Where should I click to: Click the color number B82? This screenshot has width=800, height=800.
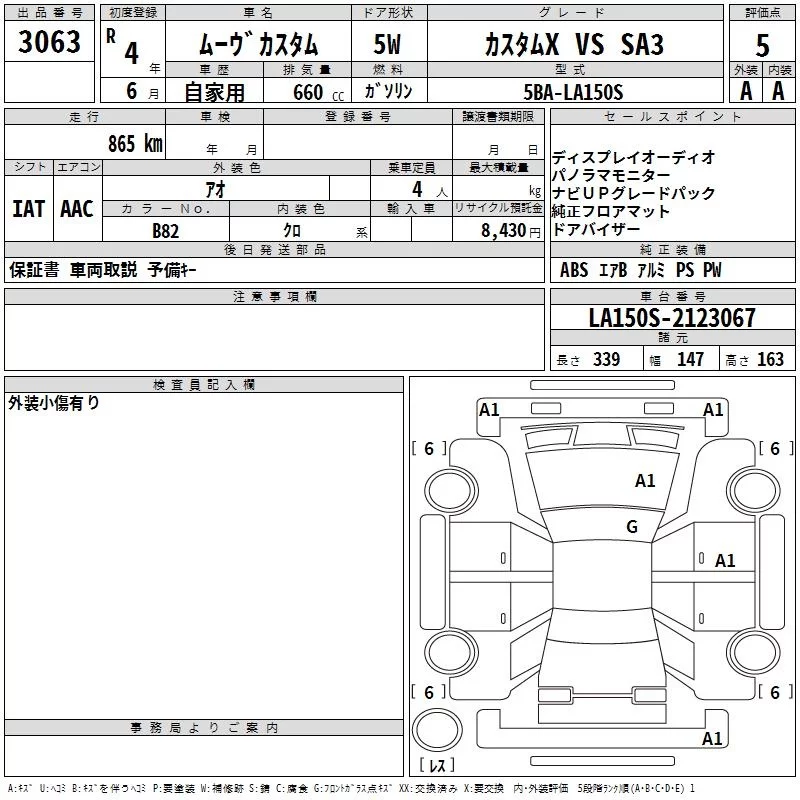(166, 231)
